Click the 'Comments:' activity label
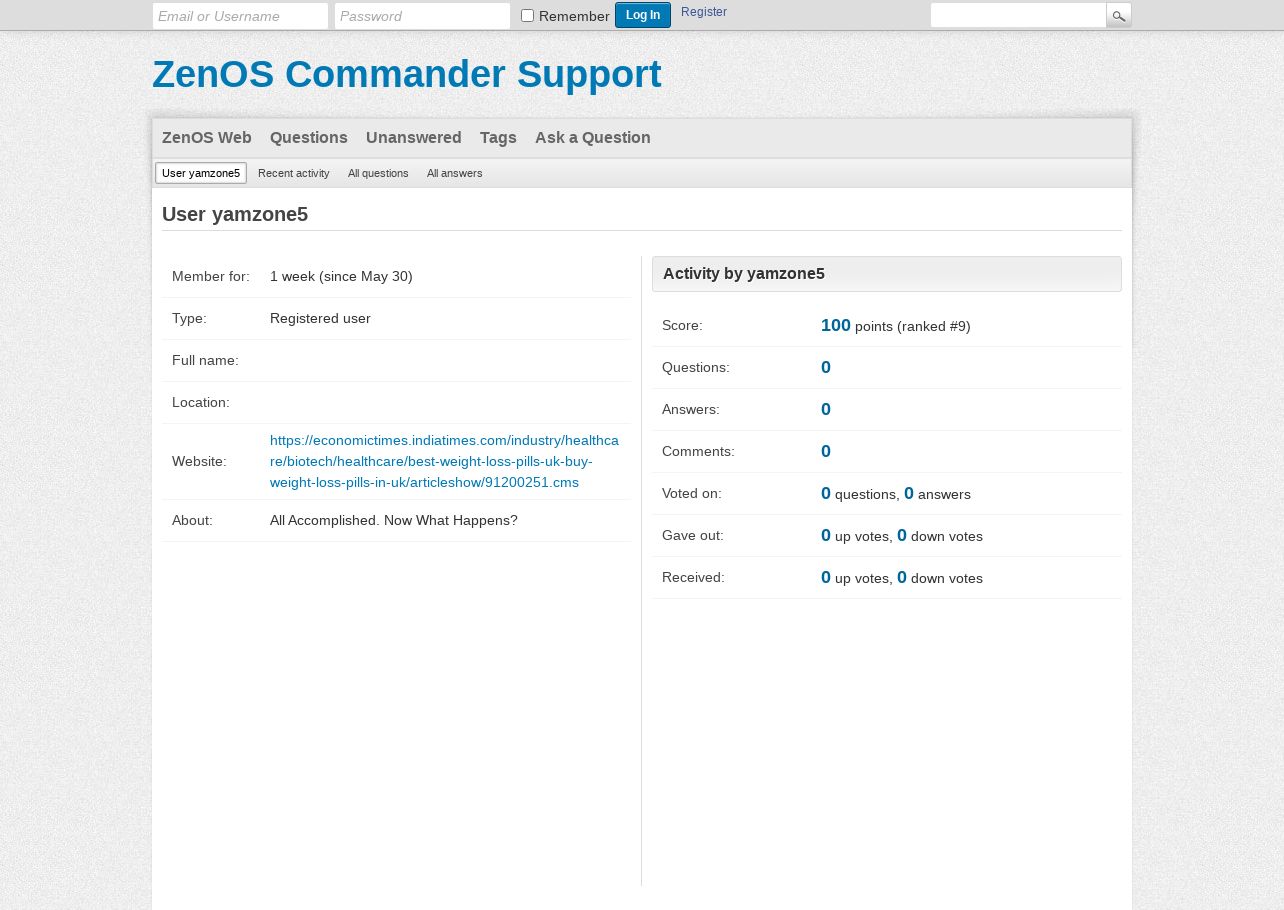The width and height of the screenshot is (1284, 910). pos(698,451)
